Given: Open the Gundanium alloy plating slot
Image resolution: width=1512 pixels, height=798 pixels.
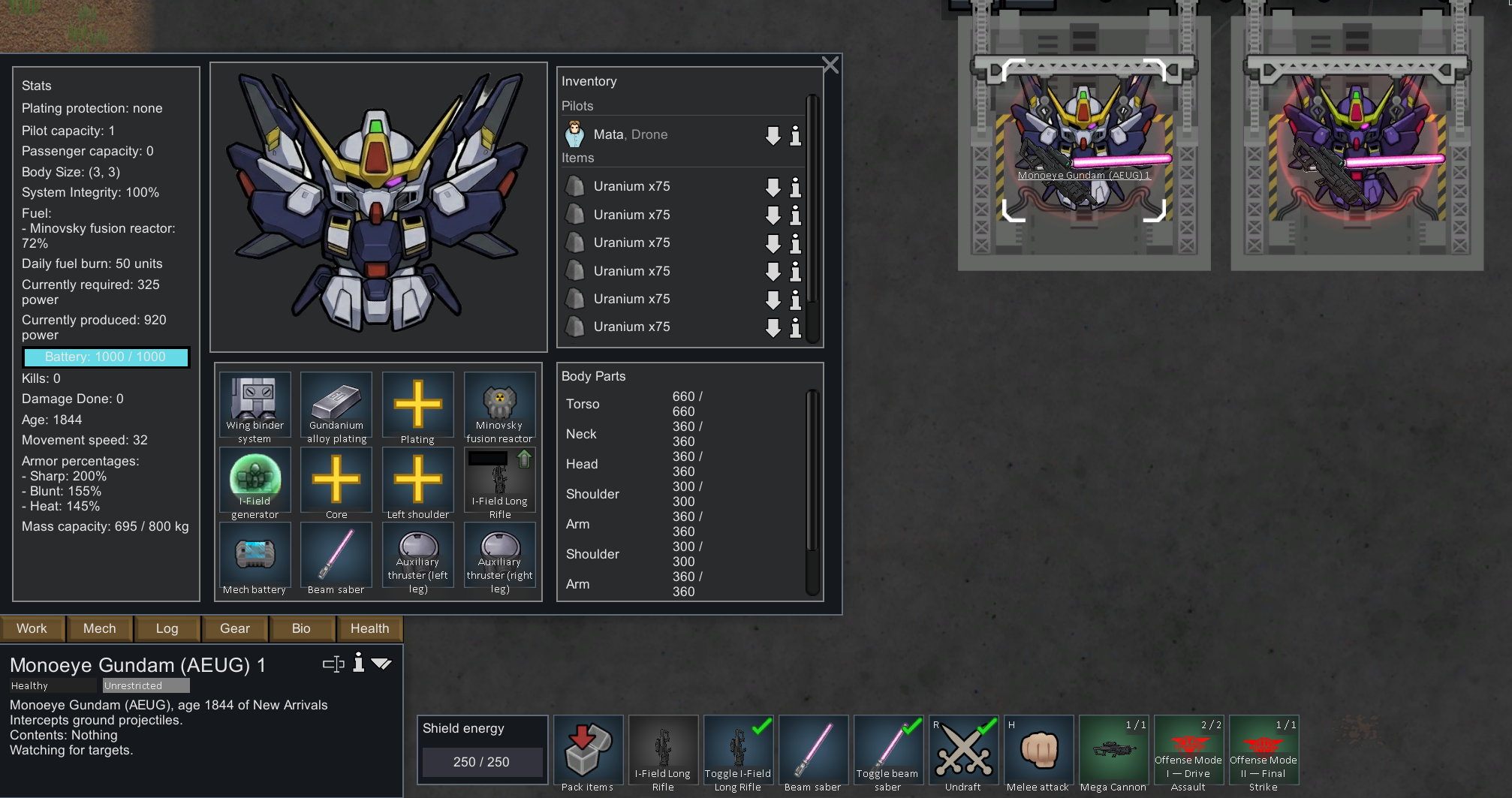Looking at the screenshot, I should (336, 409).
